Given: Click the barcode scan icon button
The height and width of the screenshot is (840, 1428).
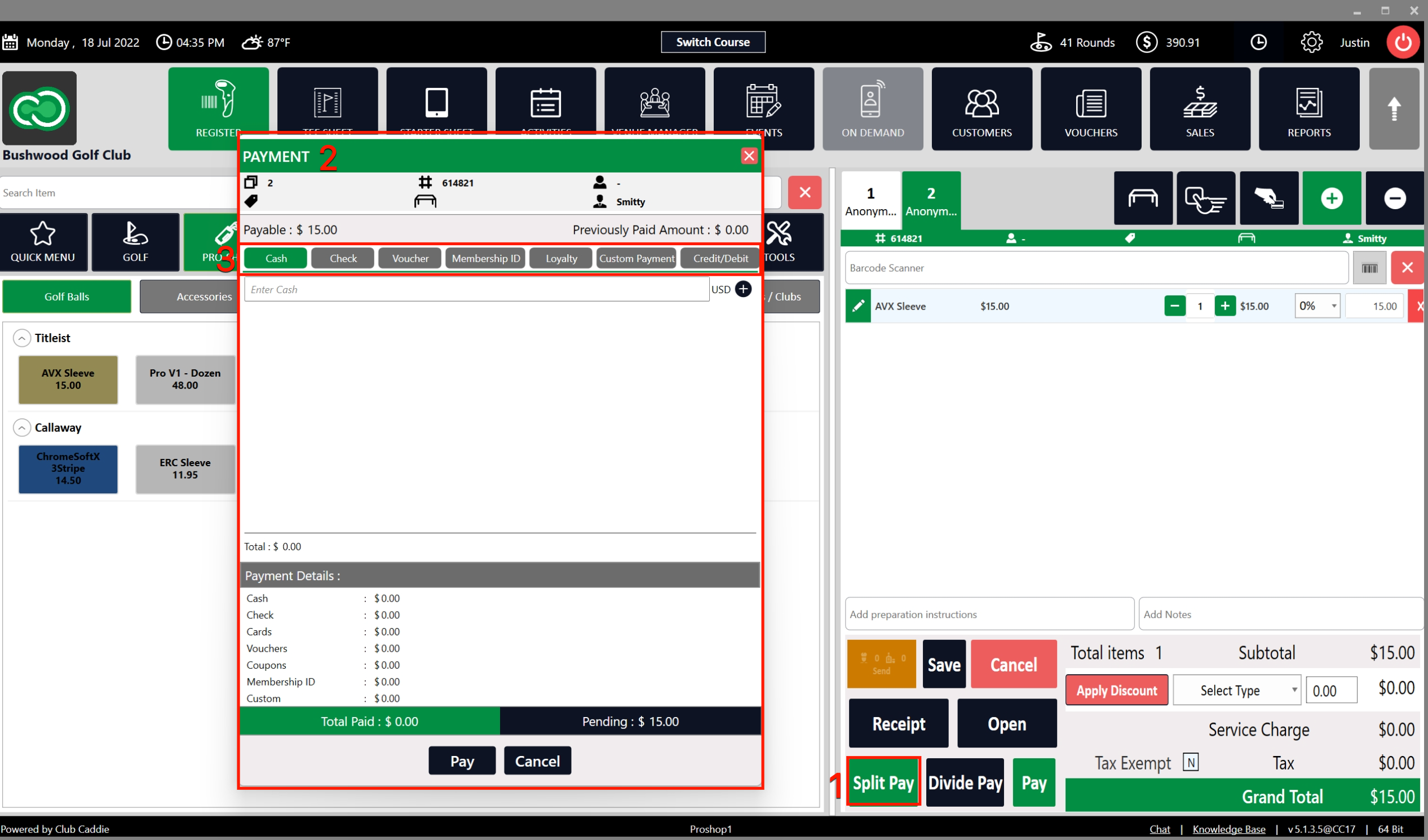Looking at the screenshot, I should [x=1369, y=268].
